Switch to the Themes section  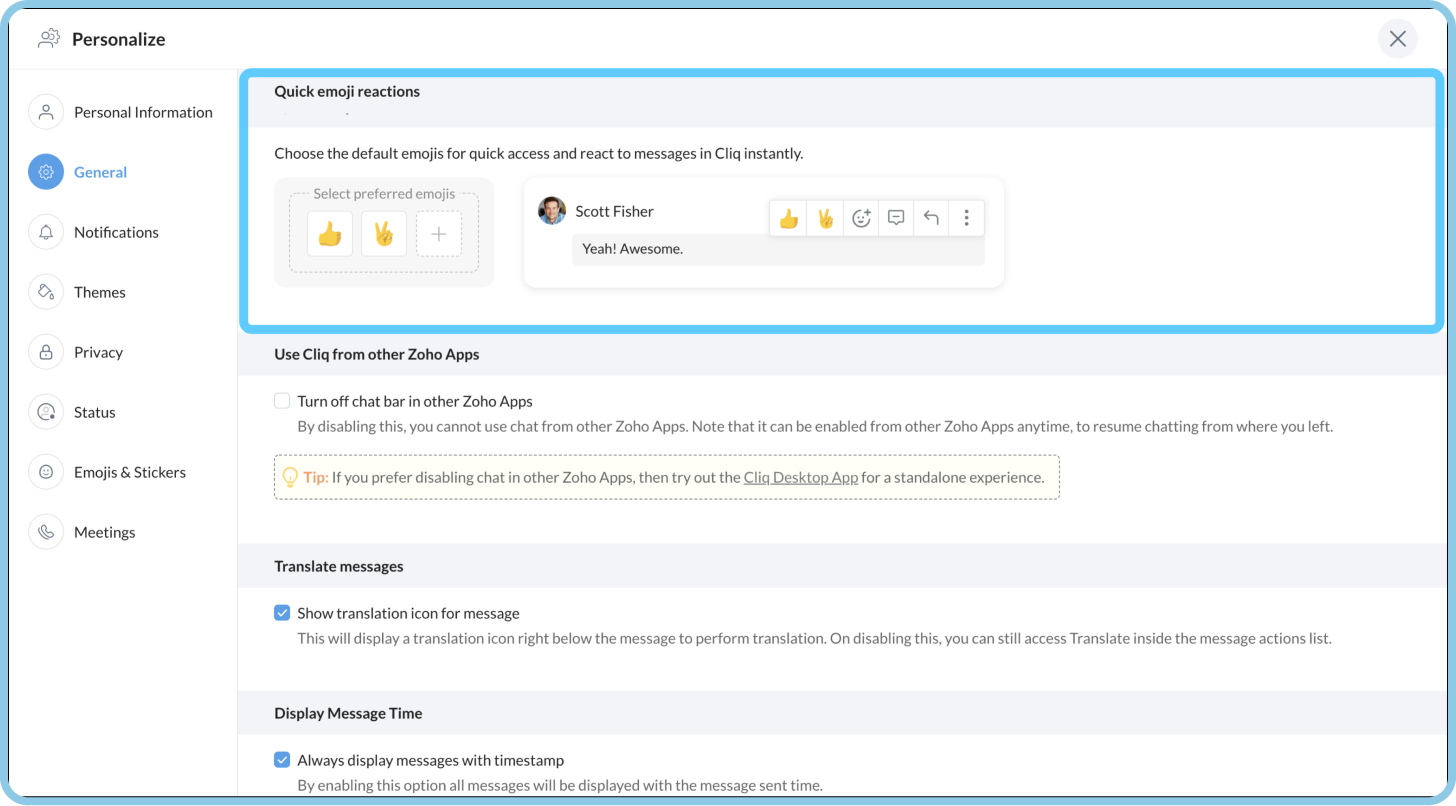99,291
